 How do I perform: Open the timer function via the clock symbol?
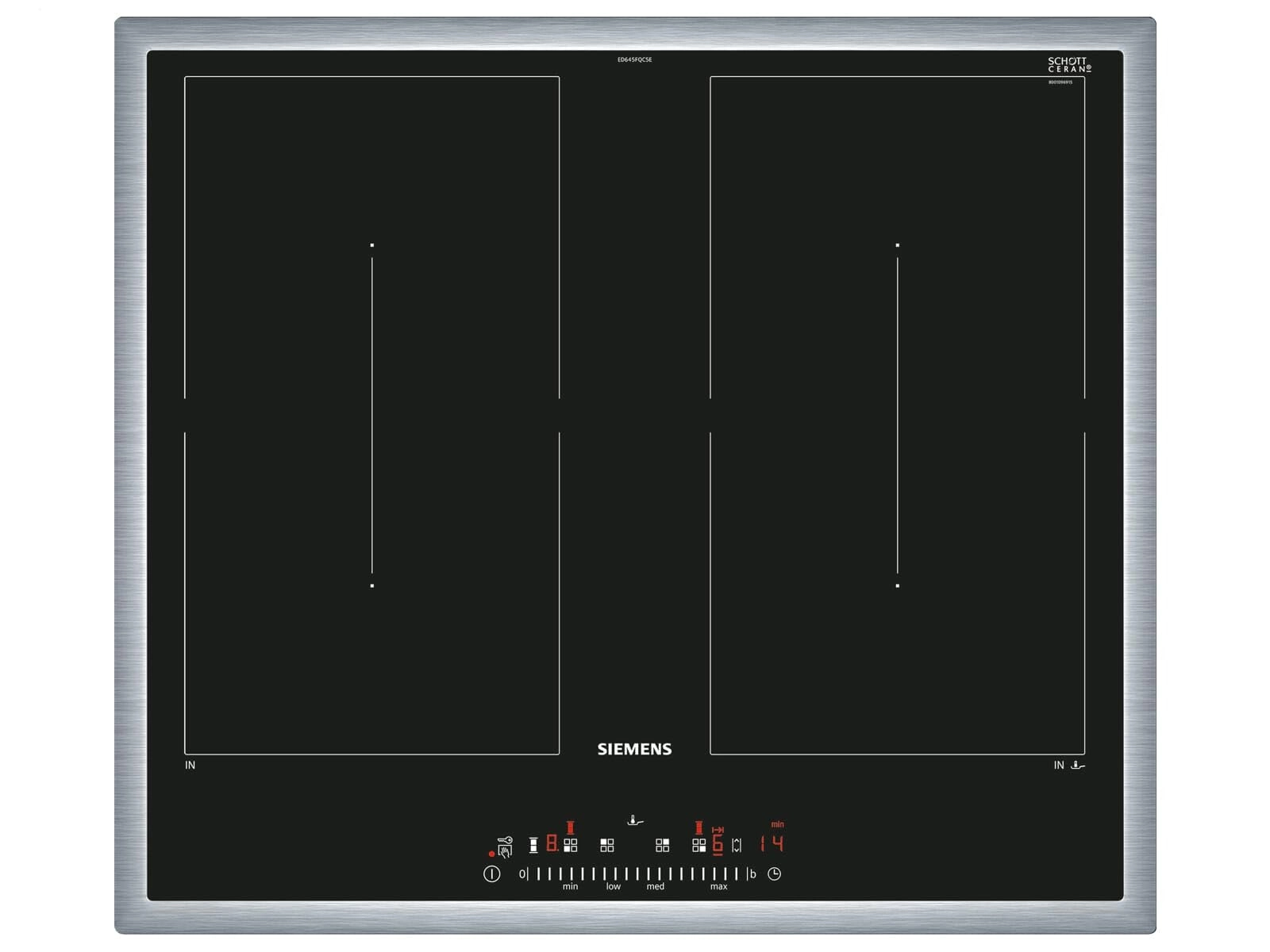pyautogui.click(x=775, y=873)
